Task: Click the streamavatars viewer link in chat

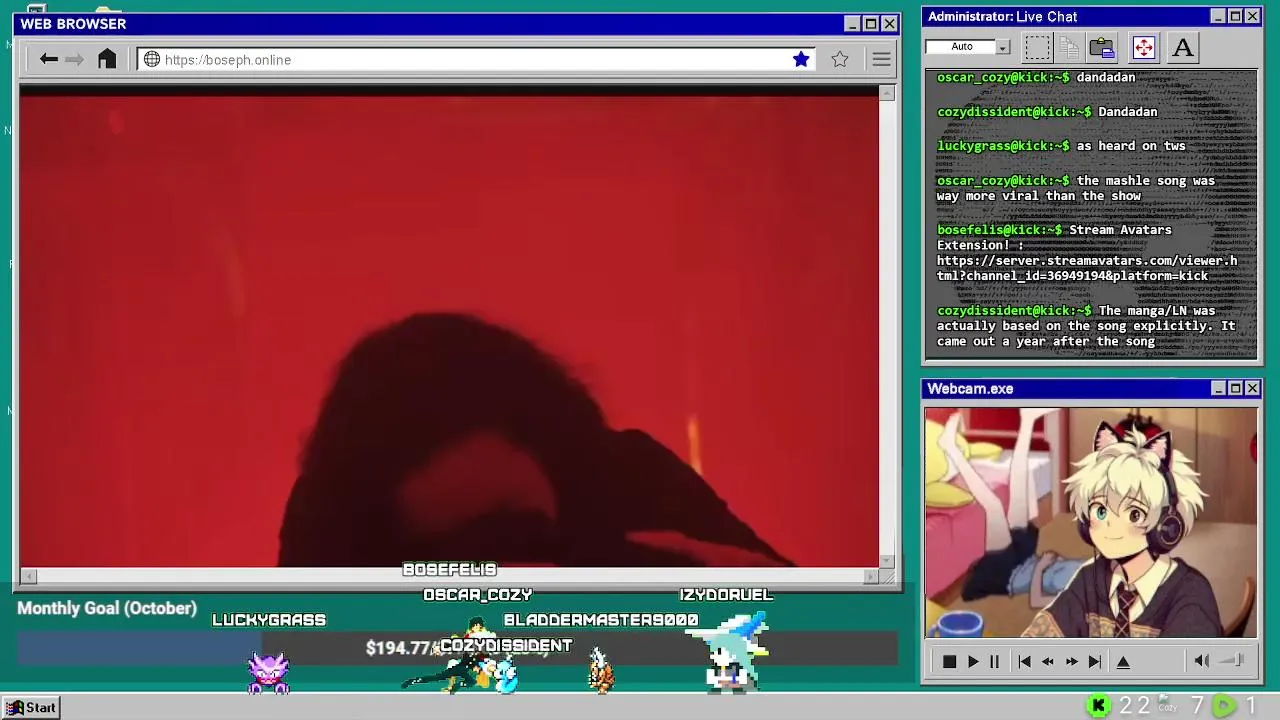Action: coord(1087,268)
